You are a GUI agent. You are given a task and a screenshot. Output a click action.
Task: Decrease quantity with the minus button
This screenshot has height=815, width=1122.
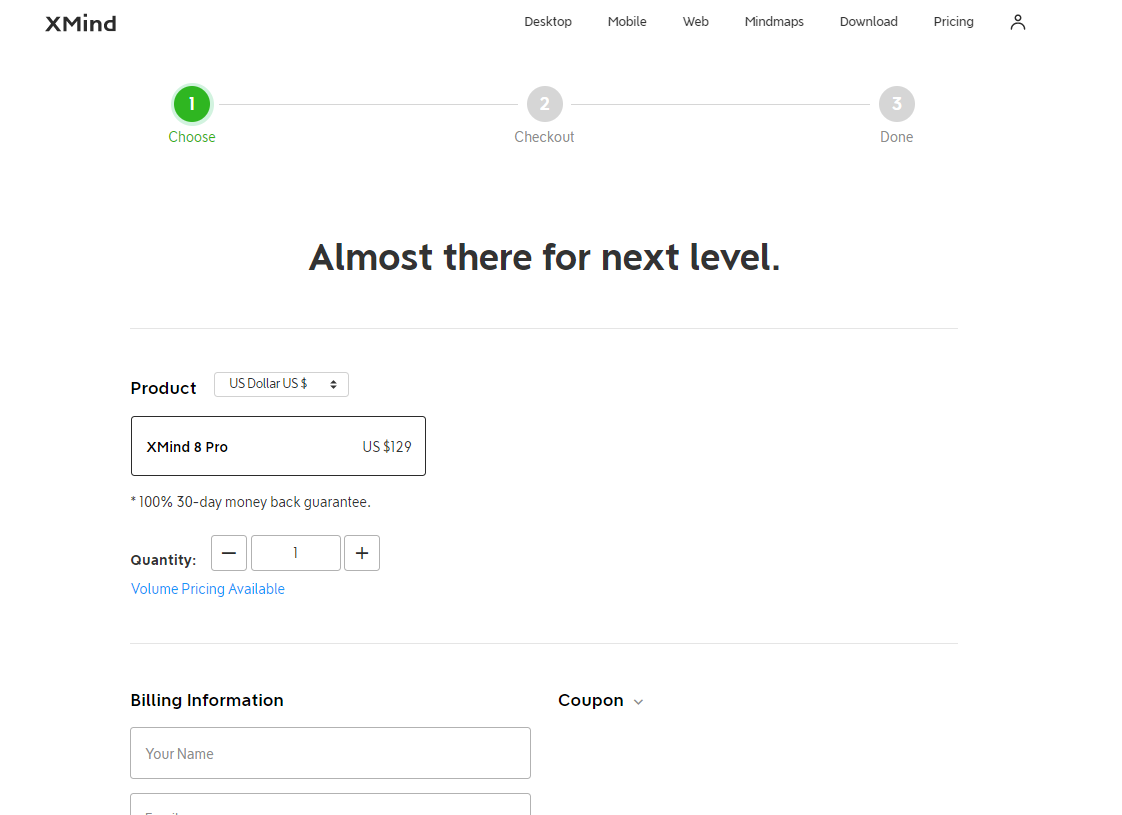click(229, 553)
